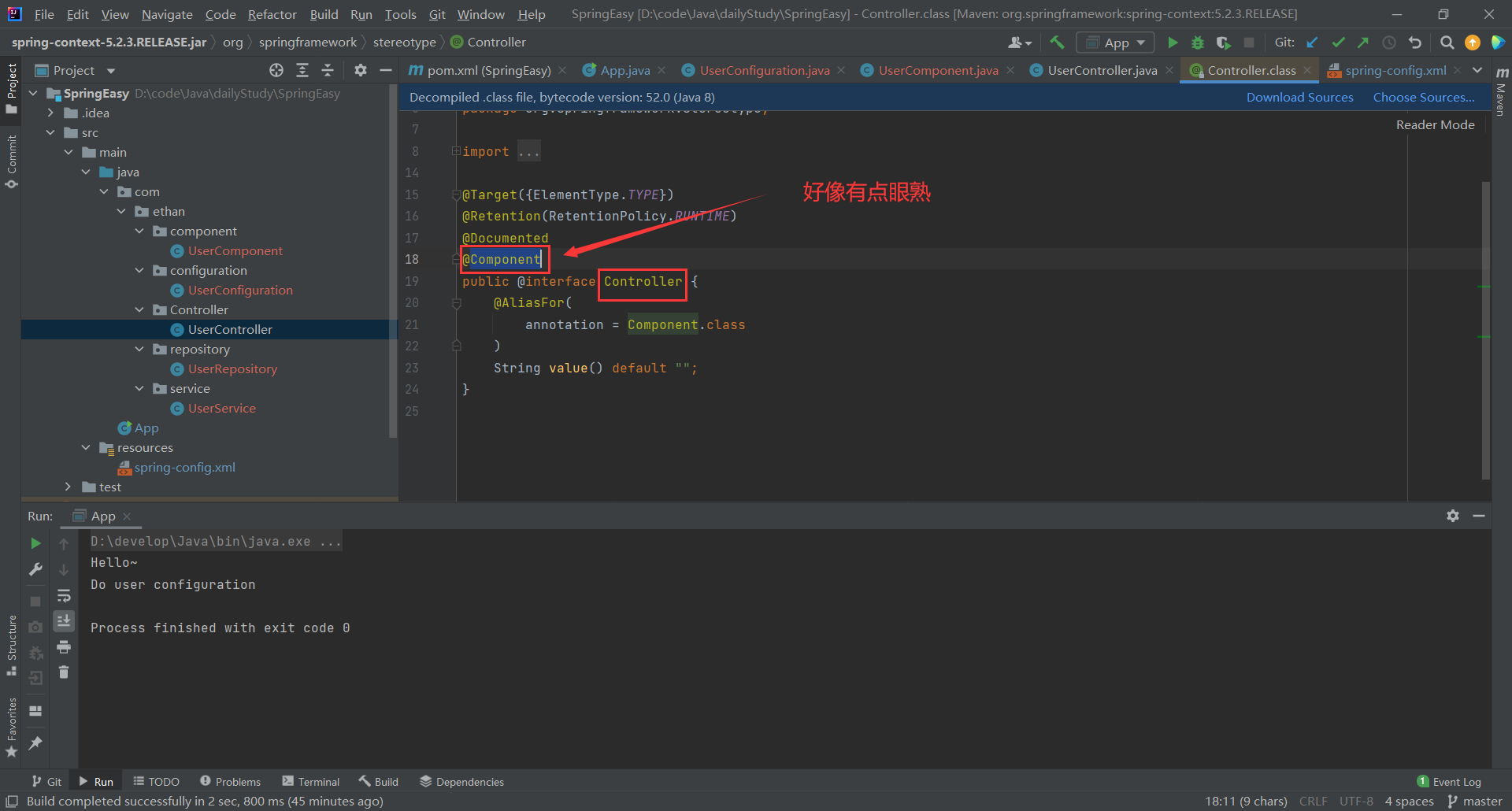Pin tab icon in Run panel

[x=35, y=742]
